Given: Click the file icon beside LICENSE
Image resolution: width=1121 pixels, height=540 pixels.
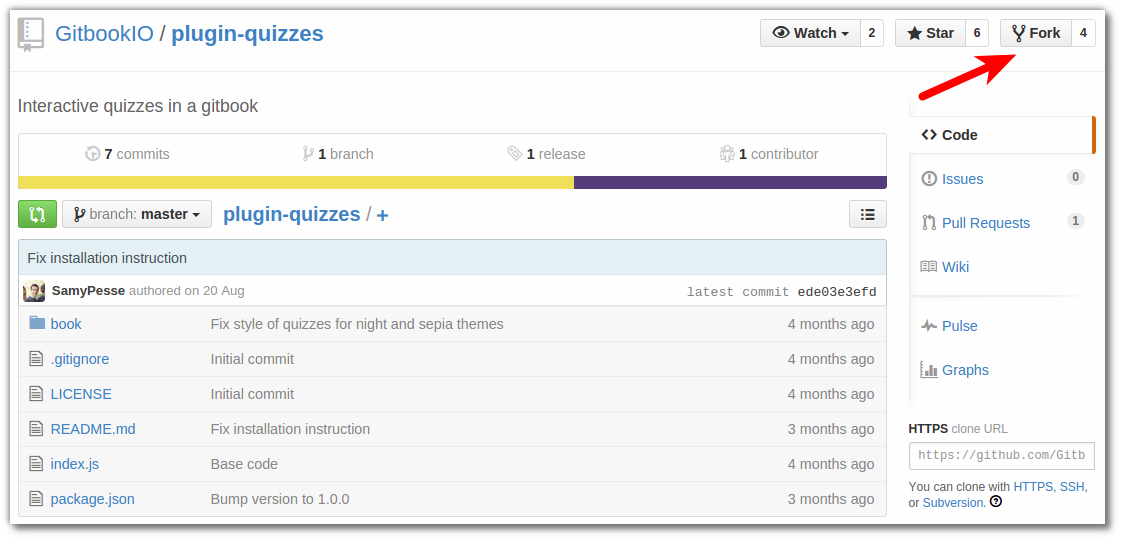Looking at the screenshot, I should [x=36, y=394].
